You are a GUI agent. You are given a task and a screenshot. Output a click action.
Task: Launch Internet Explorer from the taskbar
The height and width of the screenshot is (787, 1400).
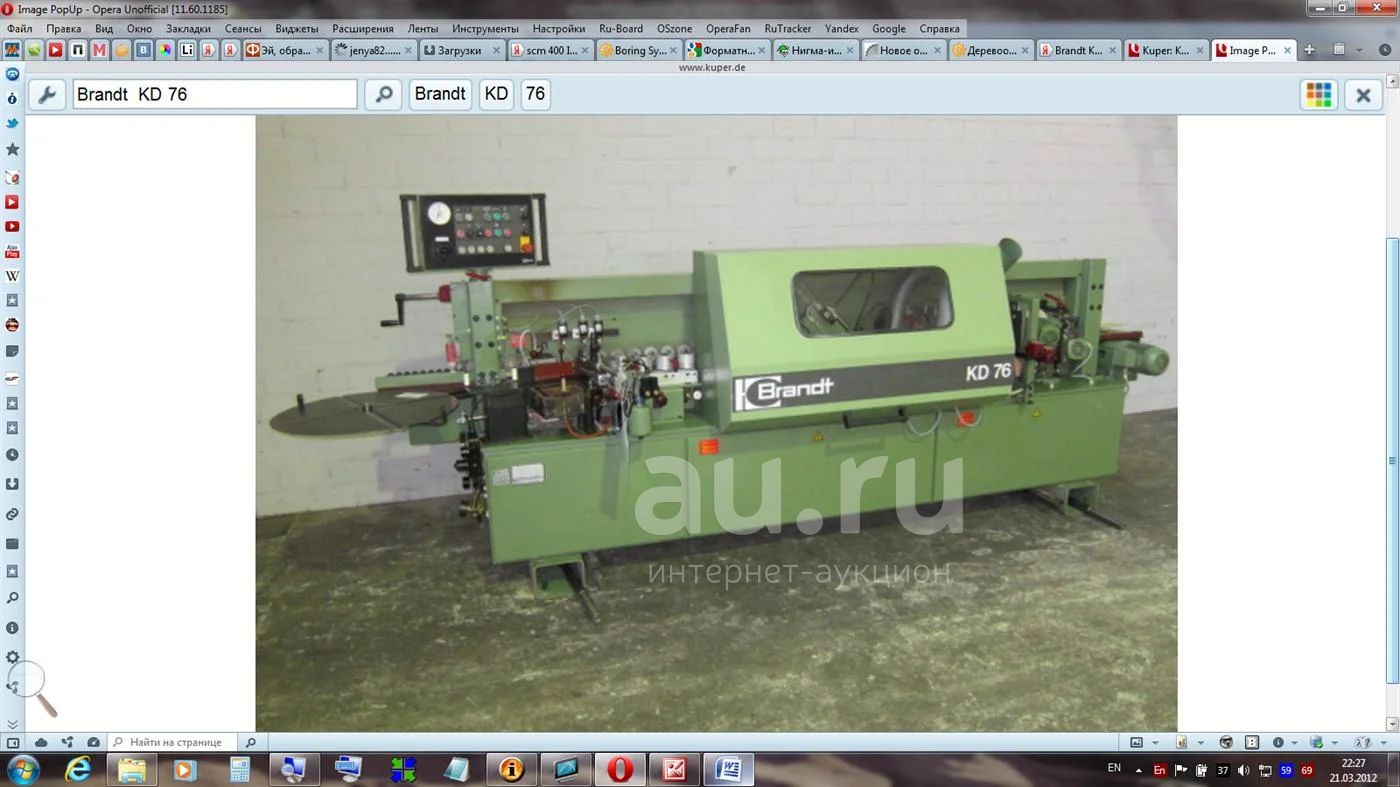[x=78, y=770]
